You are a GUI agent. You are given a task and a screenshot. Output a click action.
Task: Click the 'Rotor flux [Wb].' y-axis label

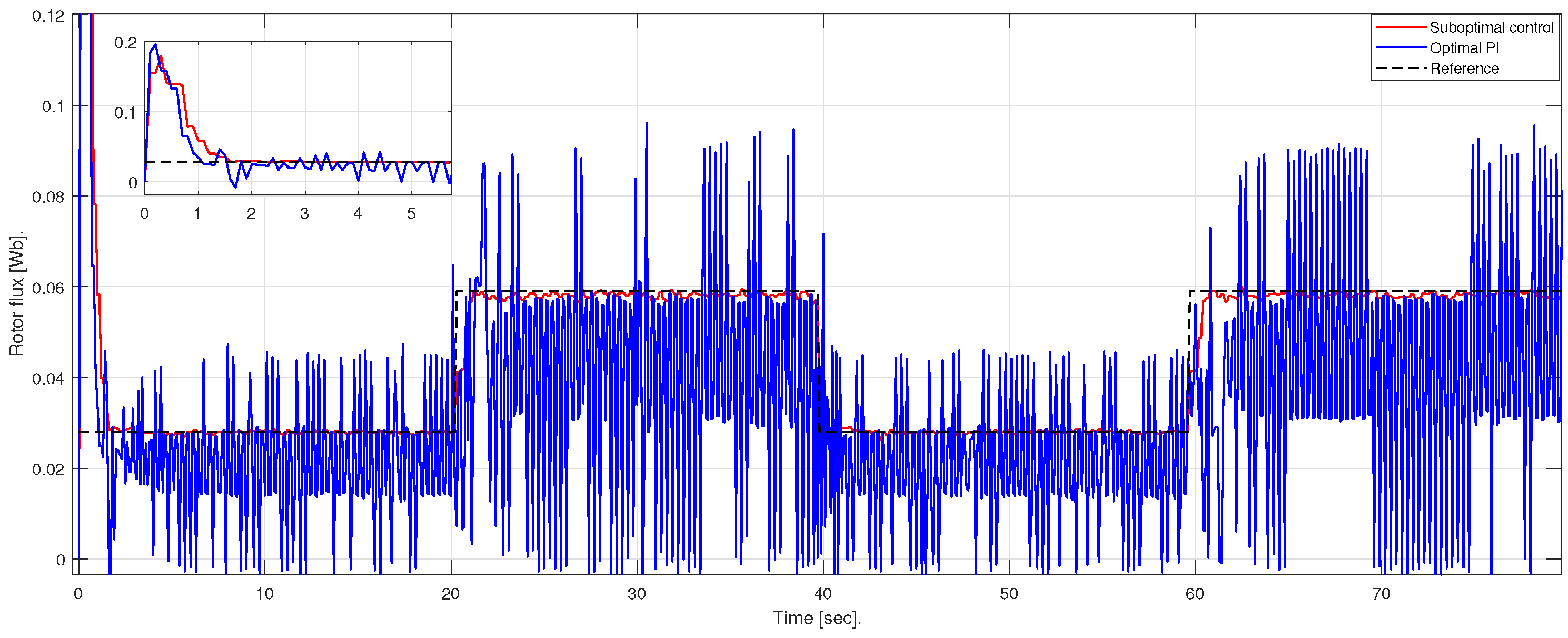(x=16, y=293)
